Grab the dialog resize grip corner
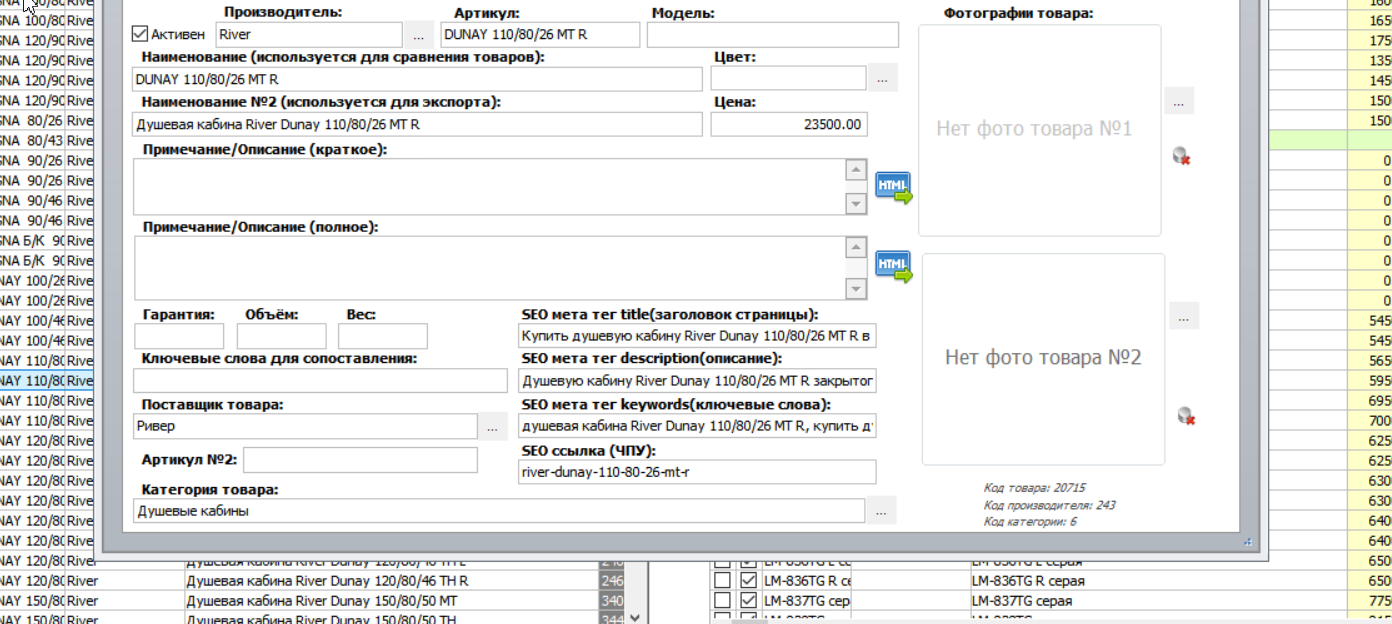The height and width of the screenshot is (624, 1392). pos(1248,541)
